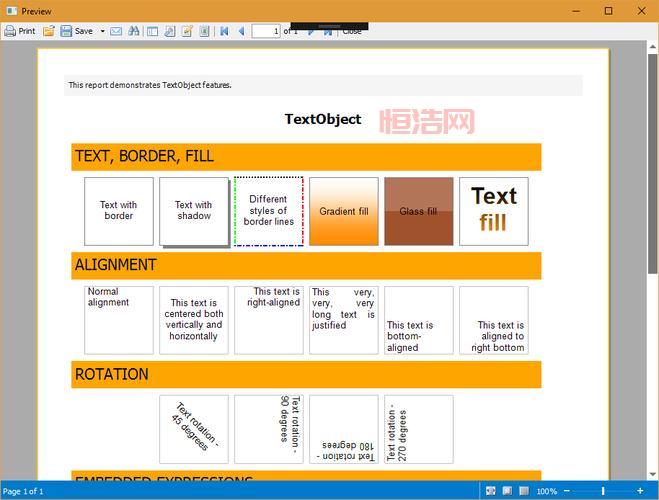Expand the Save dropdown arrow
Screen dimensions: 659x500
click(102, 31)
